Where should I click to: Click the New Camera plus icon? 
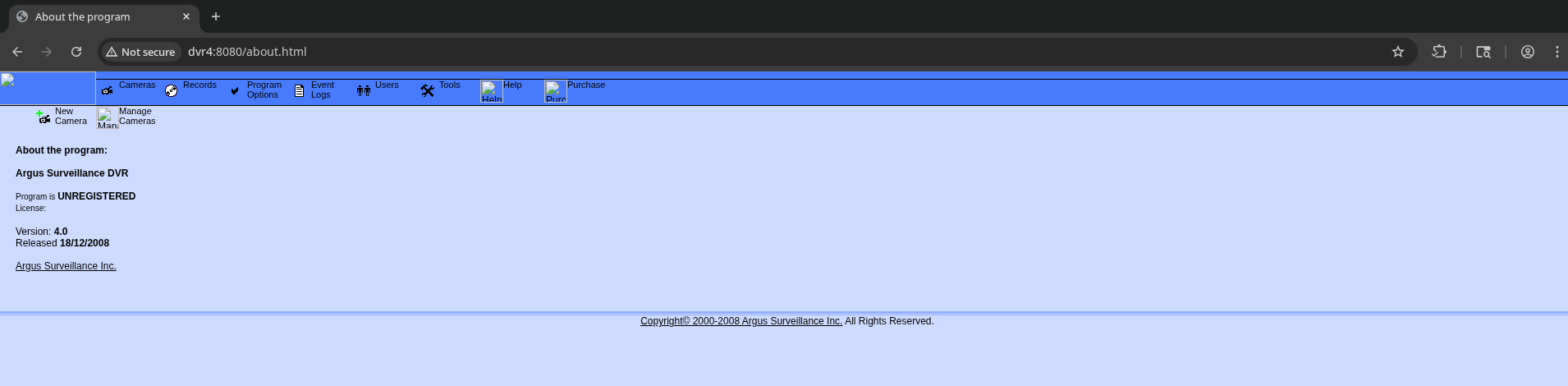point(44,117)
